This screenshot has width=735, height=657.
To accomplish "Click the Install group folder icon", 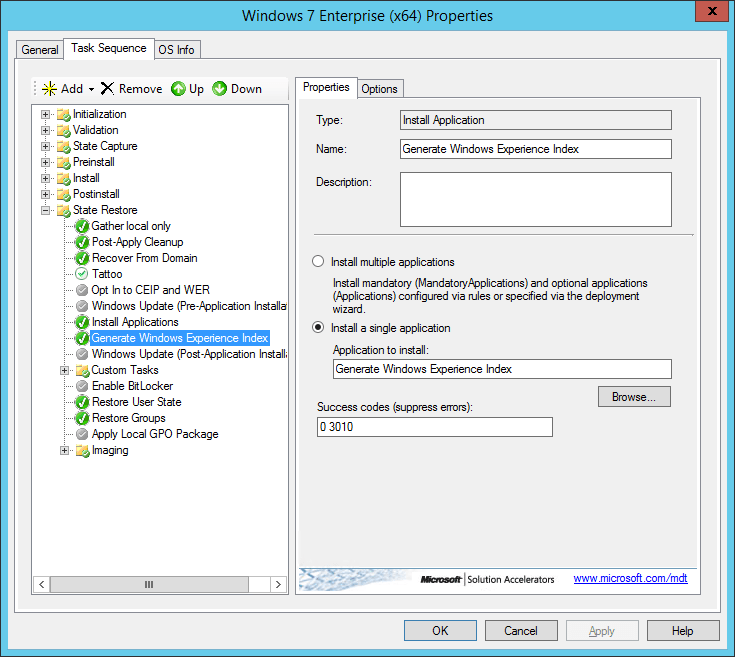I will coord(63,178).
